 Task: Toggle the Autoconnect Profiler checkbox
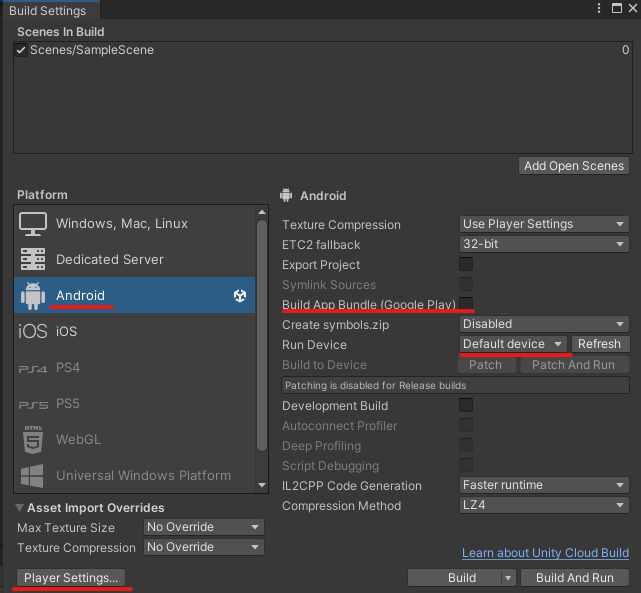[x=466, y=425]
